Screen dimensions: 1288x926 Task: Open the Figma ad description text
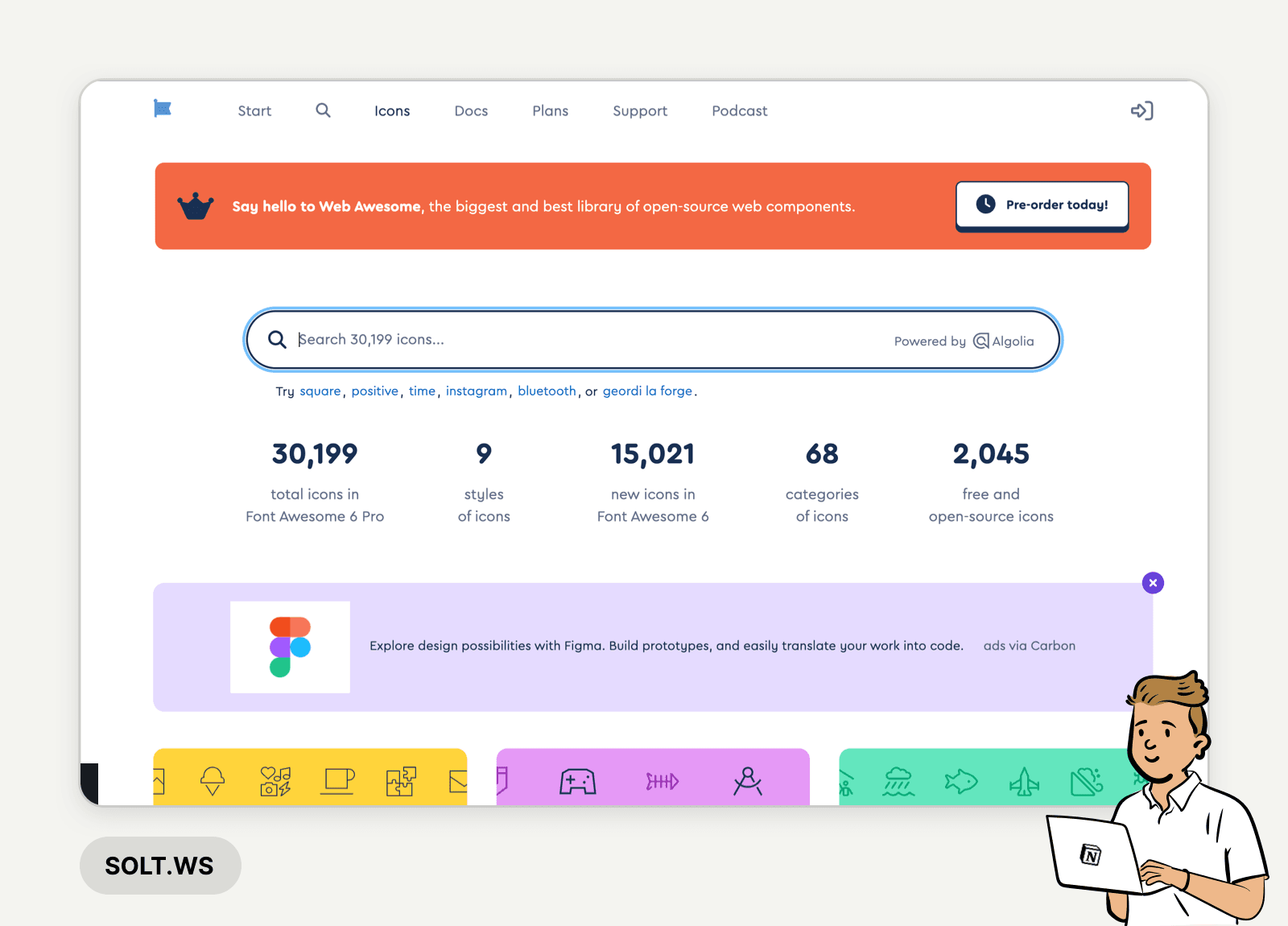point(667,646)
